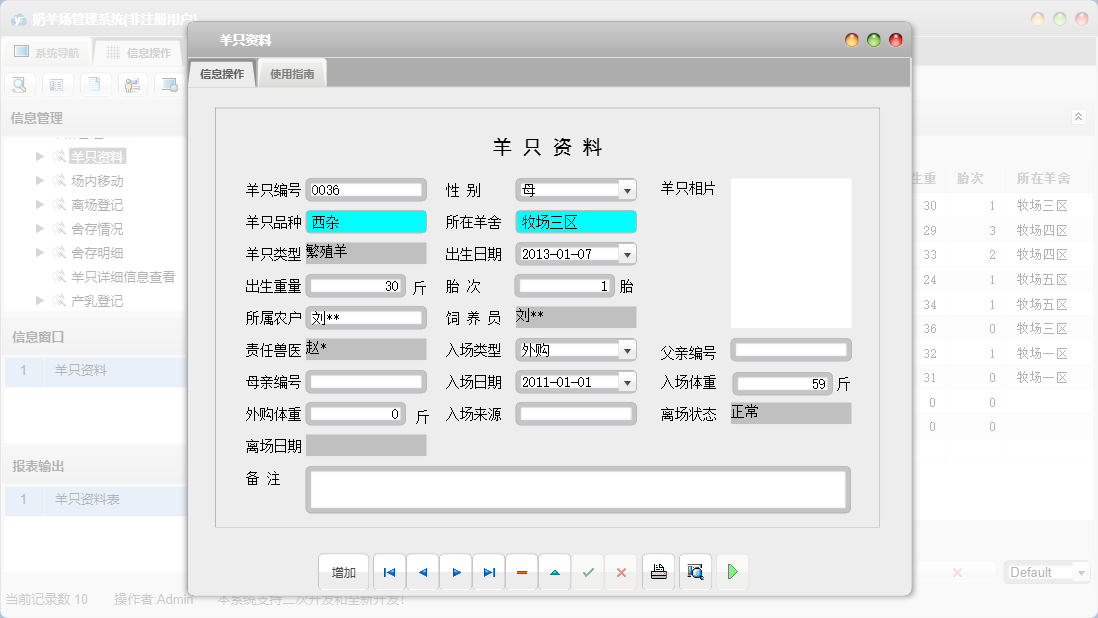
Task: Confirm changes with green check icon
Action: tap(588, 571)
